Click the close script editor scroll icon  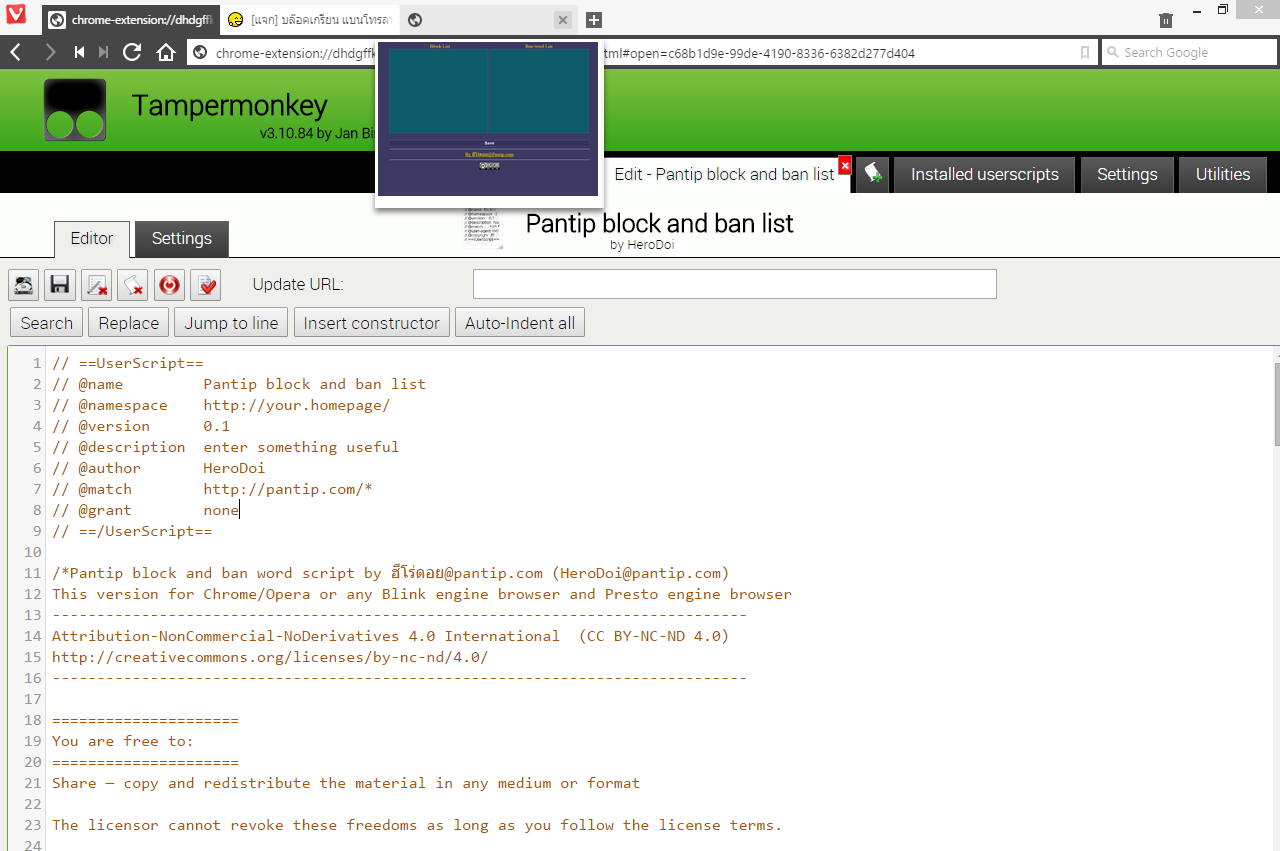click(x=133, y=285)
